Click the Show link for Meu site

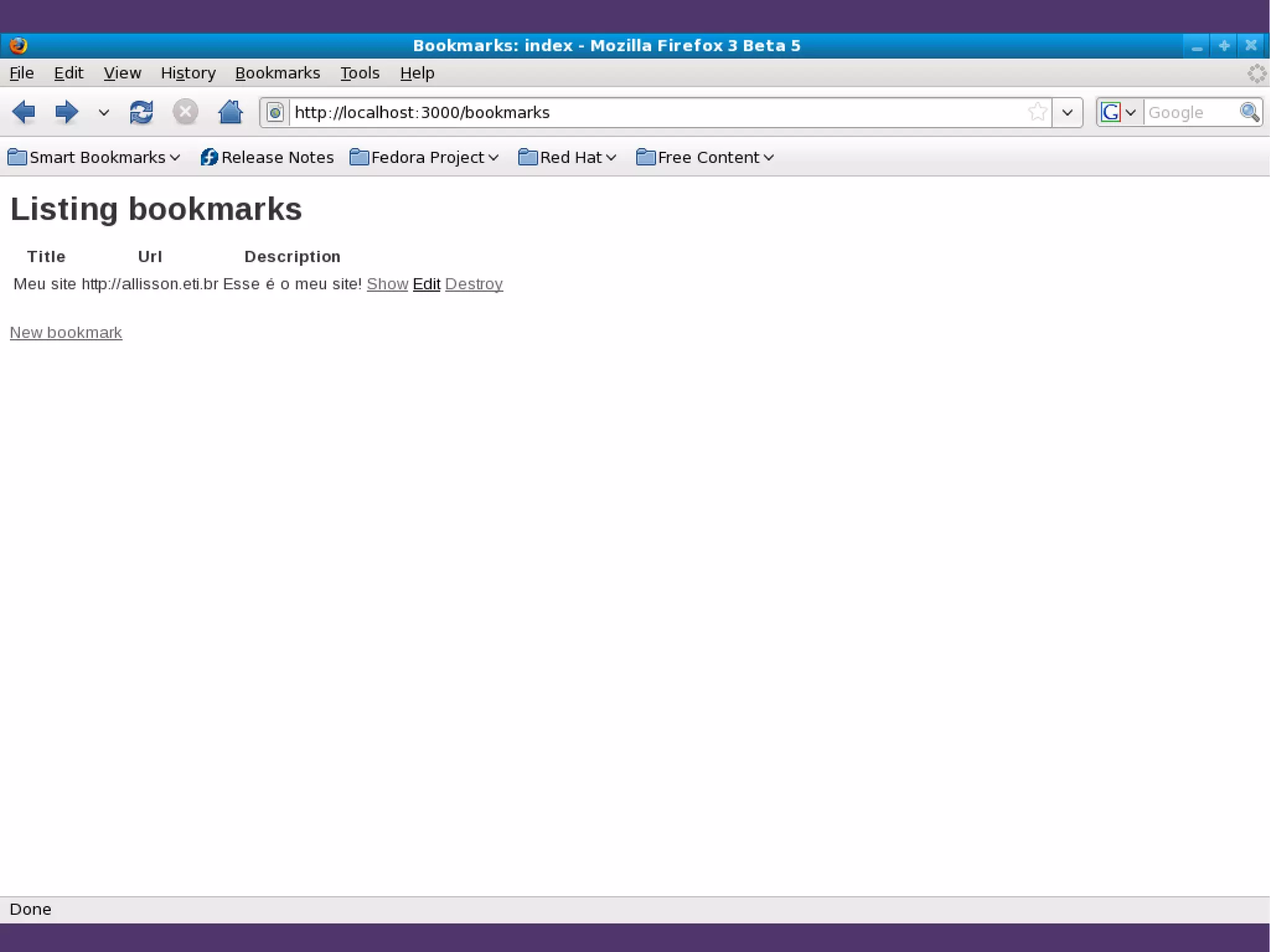(x=387, y=284)
